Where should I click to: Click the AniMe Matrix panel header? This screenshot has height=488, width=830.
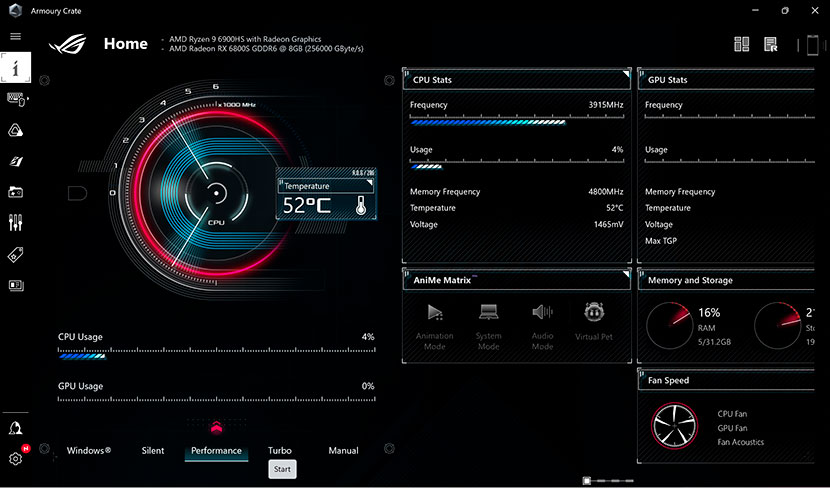pyautogui.click(x=517, y=281)
